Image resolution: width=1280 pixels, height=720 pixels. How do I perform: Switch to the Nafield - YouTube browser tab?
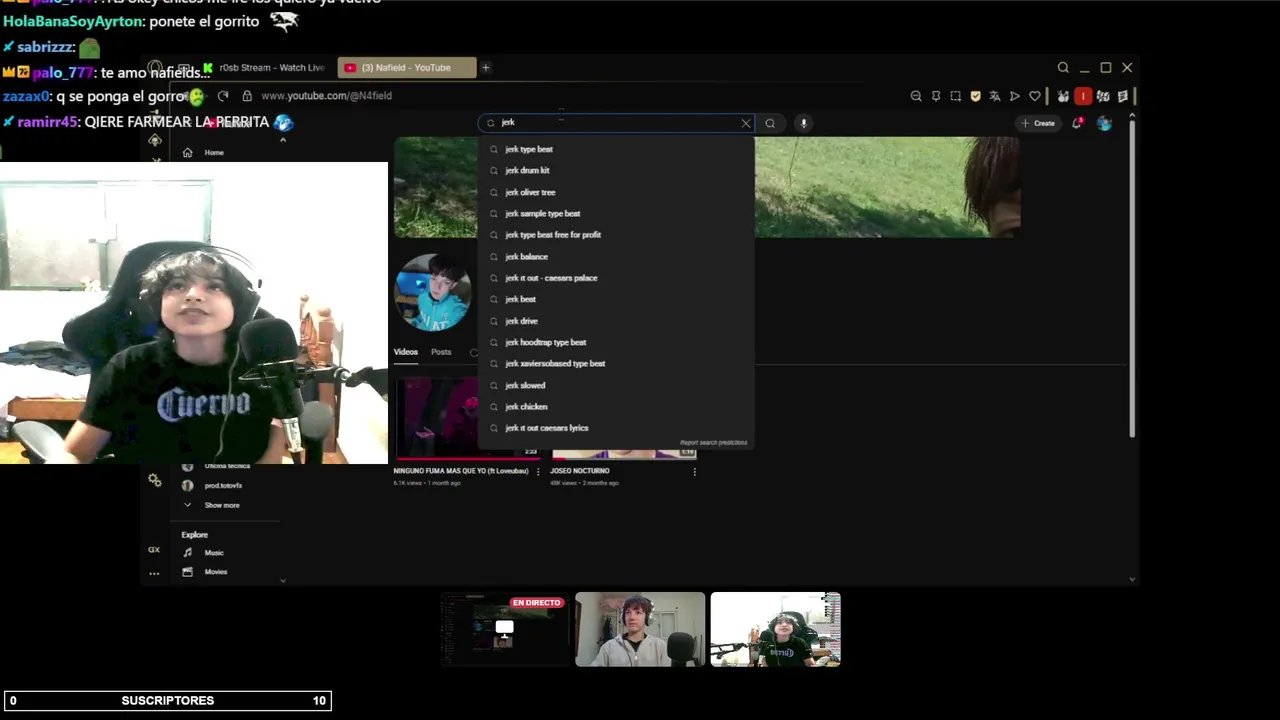(405, 68)
